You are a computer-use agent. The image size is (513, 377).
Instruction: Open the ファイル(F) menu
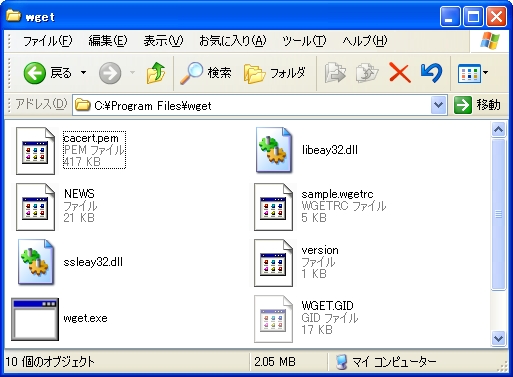47,41
